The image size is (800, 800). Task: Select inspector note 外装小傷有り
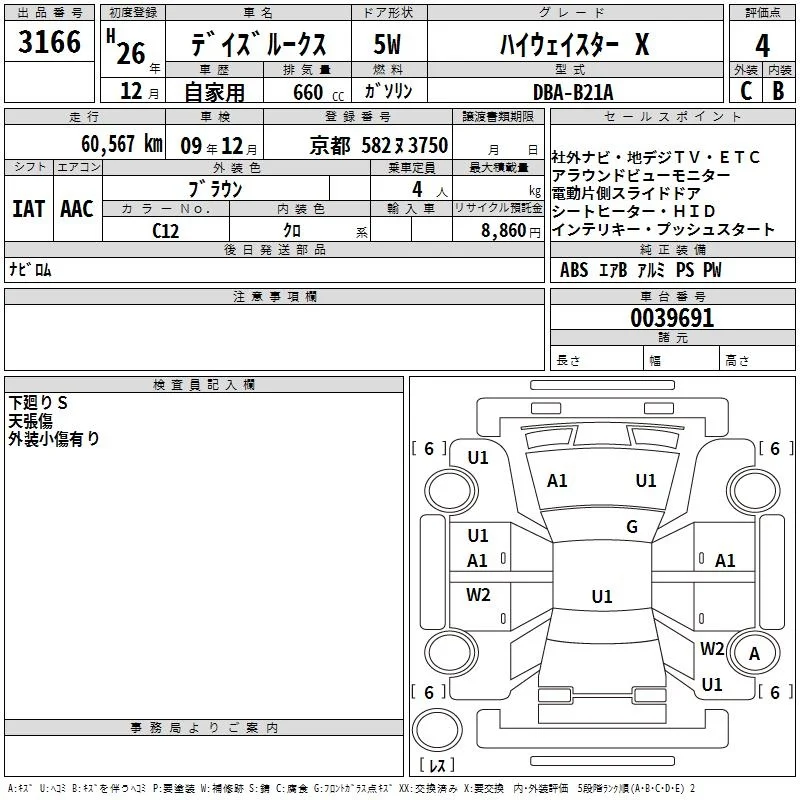click(x=54, y=439)
